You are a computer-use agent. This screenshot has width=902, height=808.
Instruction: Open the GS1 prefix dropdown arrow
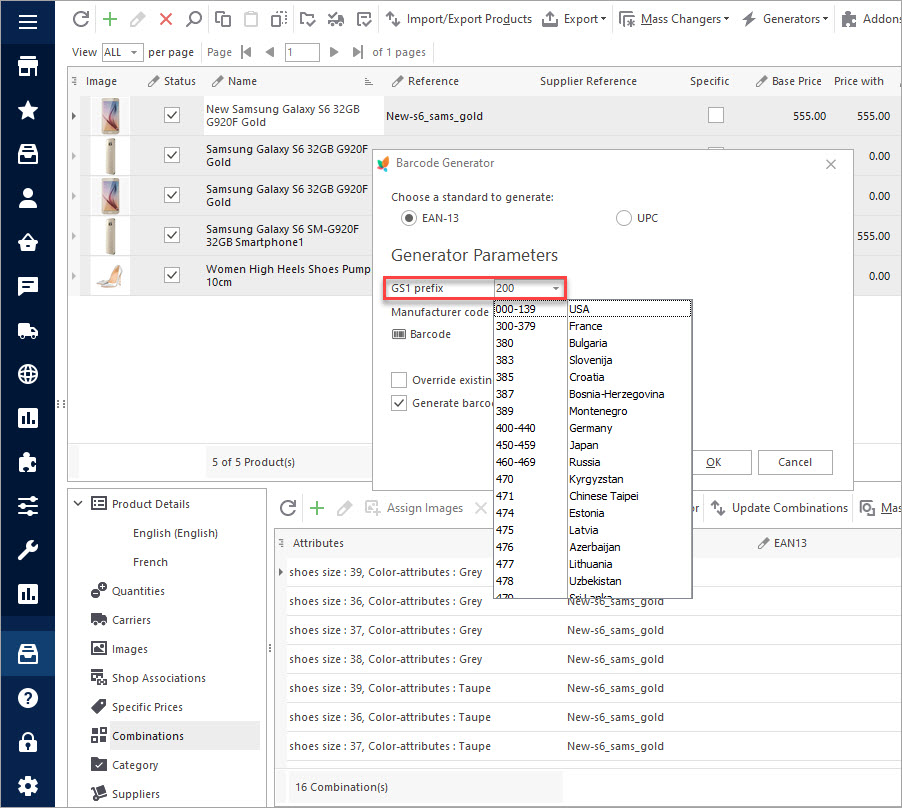(556, 289)
